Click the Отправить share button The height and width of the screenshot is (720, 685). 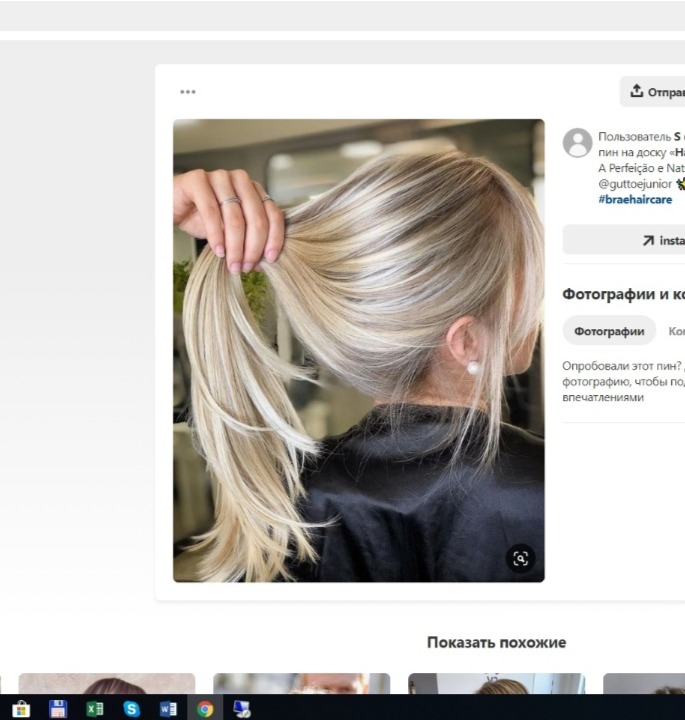[x=654, y=92]
